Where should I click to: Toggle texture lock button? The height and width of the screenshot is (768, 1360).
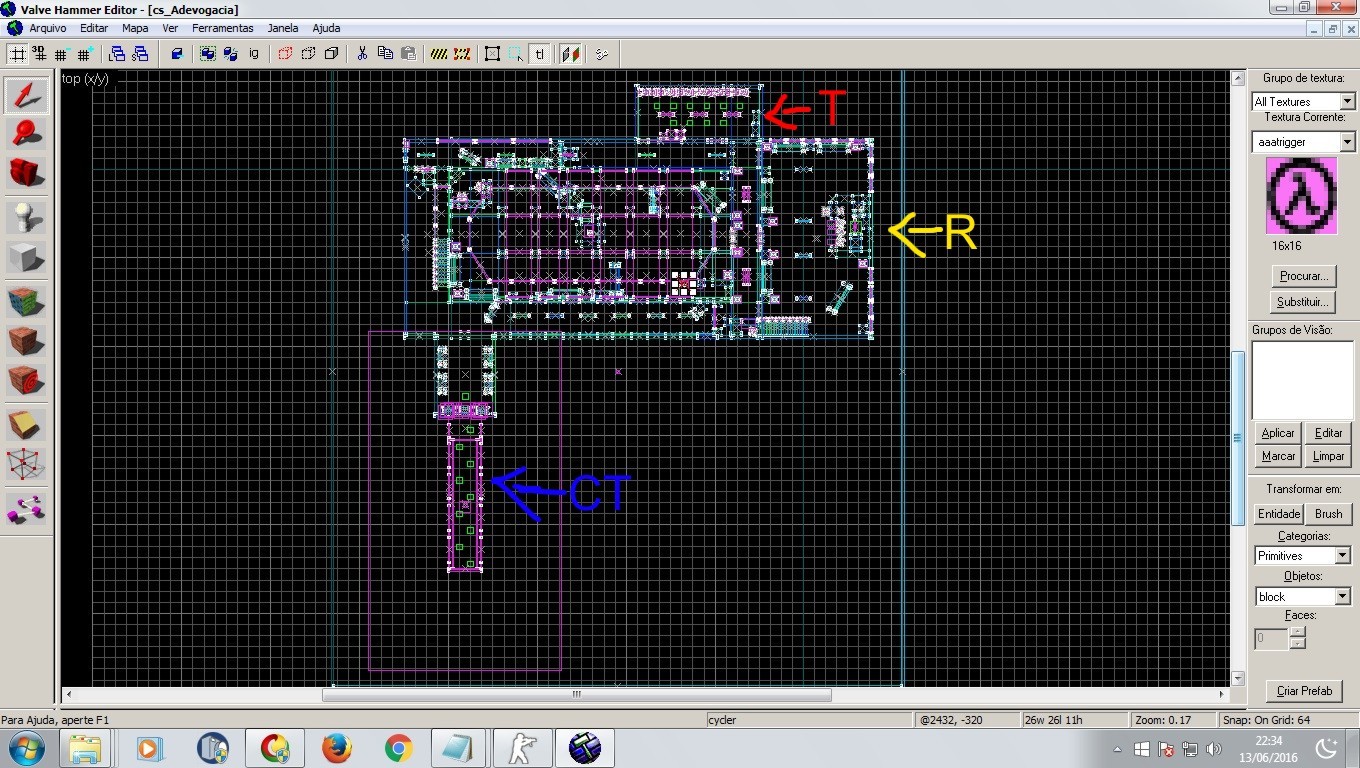pos(540,54)
